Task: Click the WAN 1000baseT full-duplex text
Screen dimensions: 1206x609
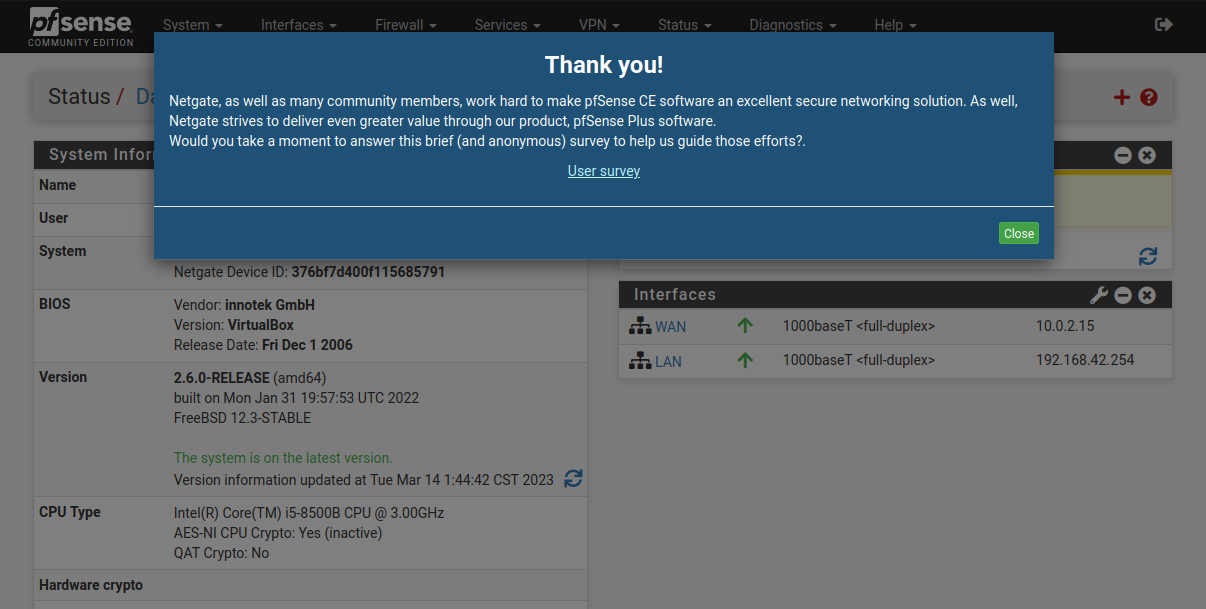Action: [x=859, y=326]
